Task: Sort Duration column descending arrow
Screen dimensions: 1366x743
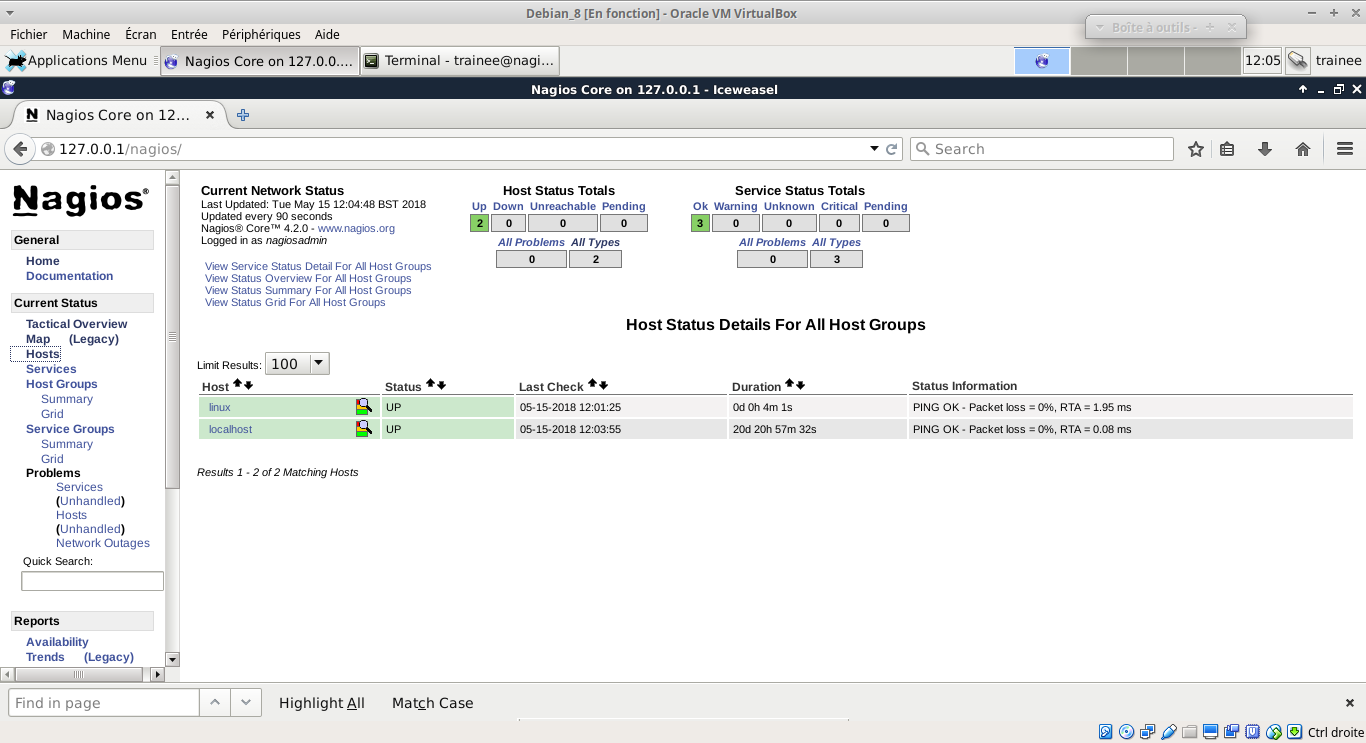Action: [x=800, y=385]
